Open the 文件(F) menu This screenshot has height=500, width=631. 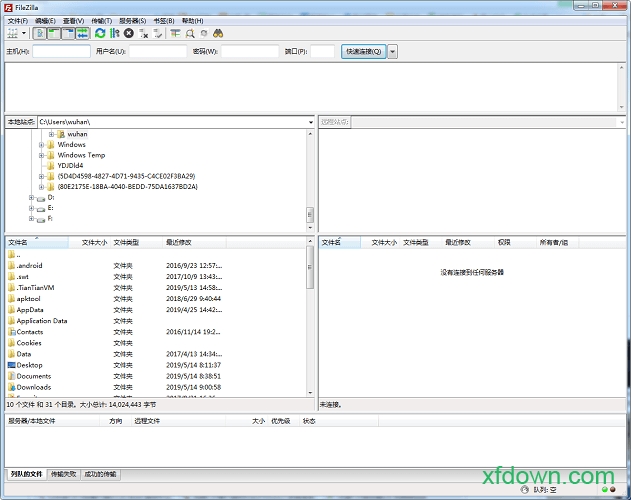click(18, 21)
